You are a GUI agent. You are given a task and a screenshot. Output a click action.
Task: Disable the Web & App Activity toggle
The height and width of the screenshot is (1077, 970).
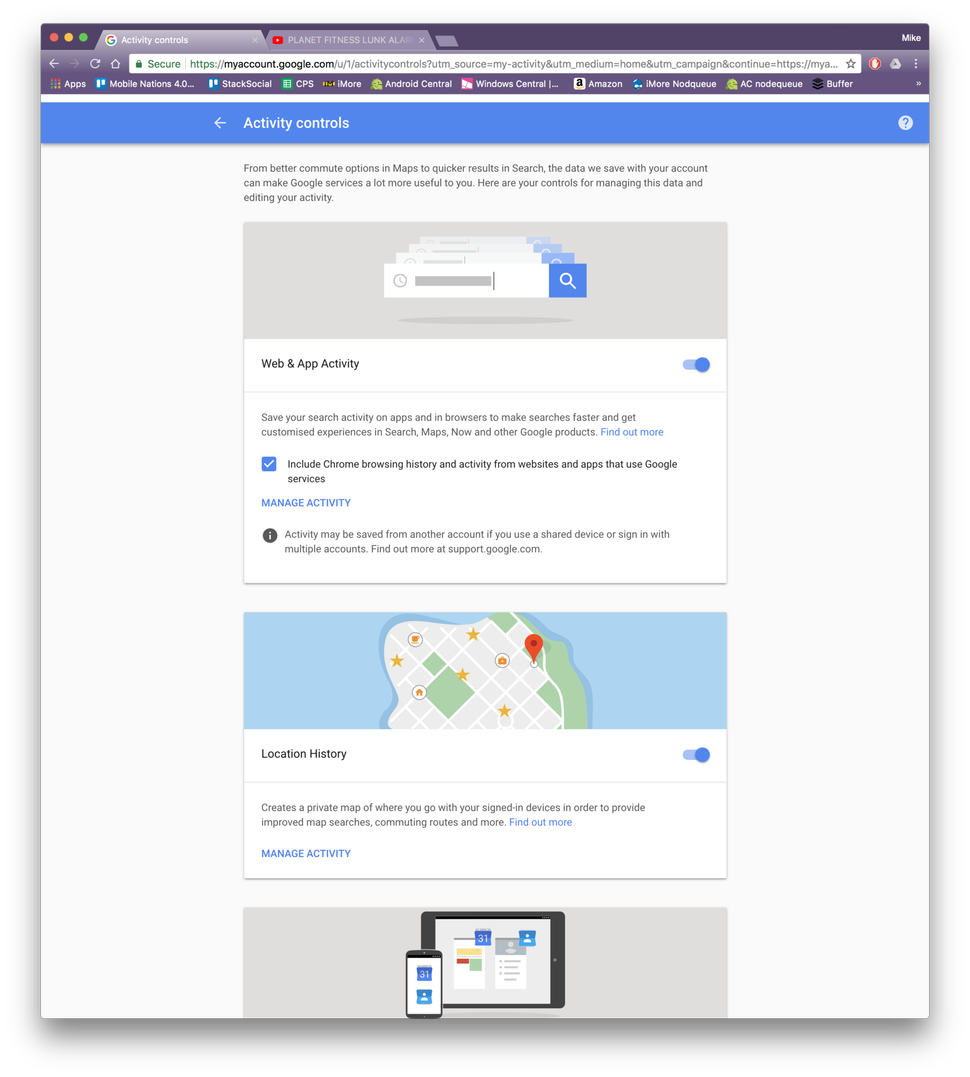(696, 365)
